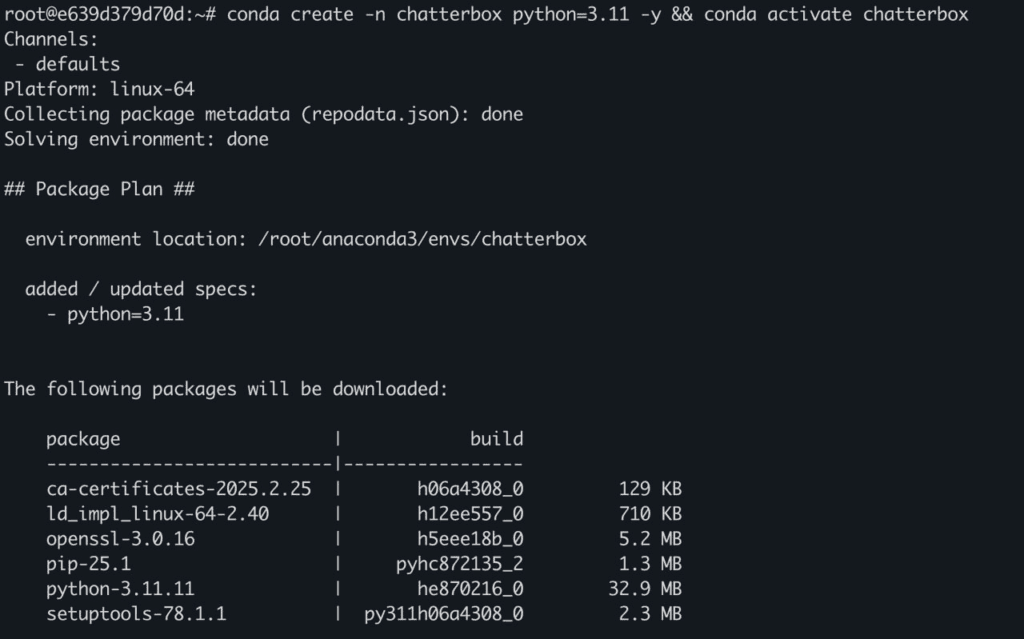1024x639 pixels.
Task: Click the '2.3 MB' size value
Action: 650,614
